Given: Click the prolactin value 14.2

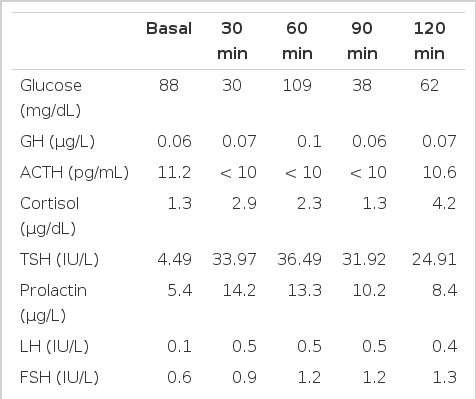Looking at the screenshot, I should (239, 290).
